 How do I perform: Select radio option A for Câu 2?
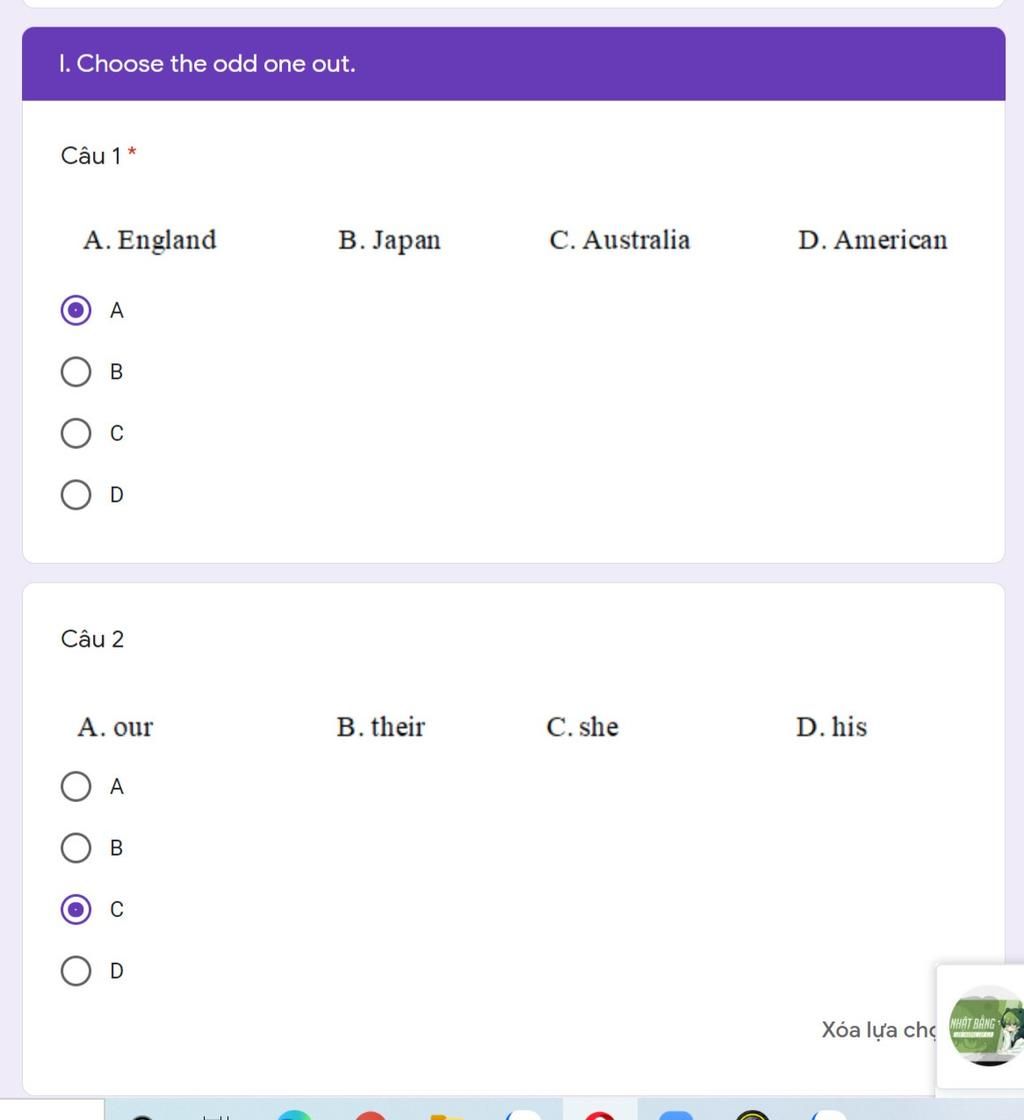point(76,786)
